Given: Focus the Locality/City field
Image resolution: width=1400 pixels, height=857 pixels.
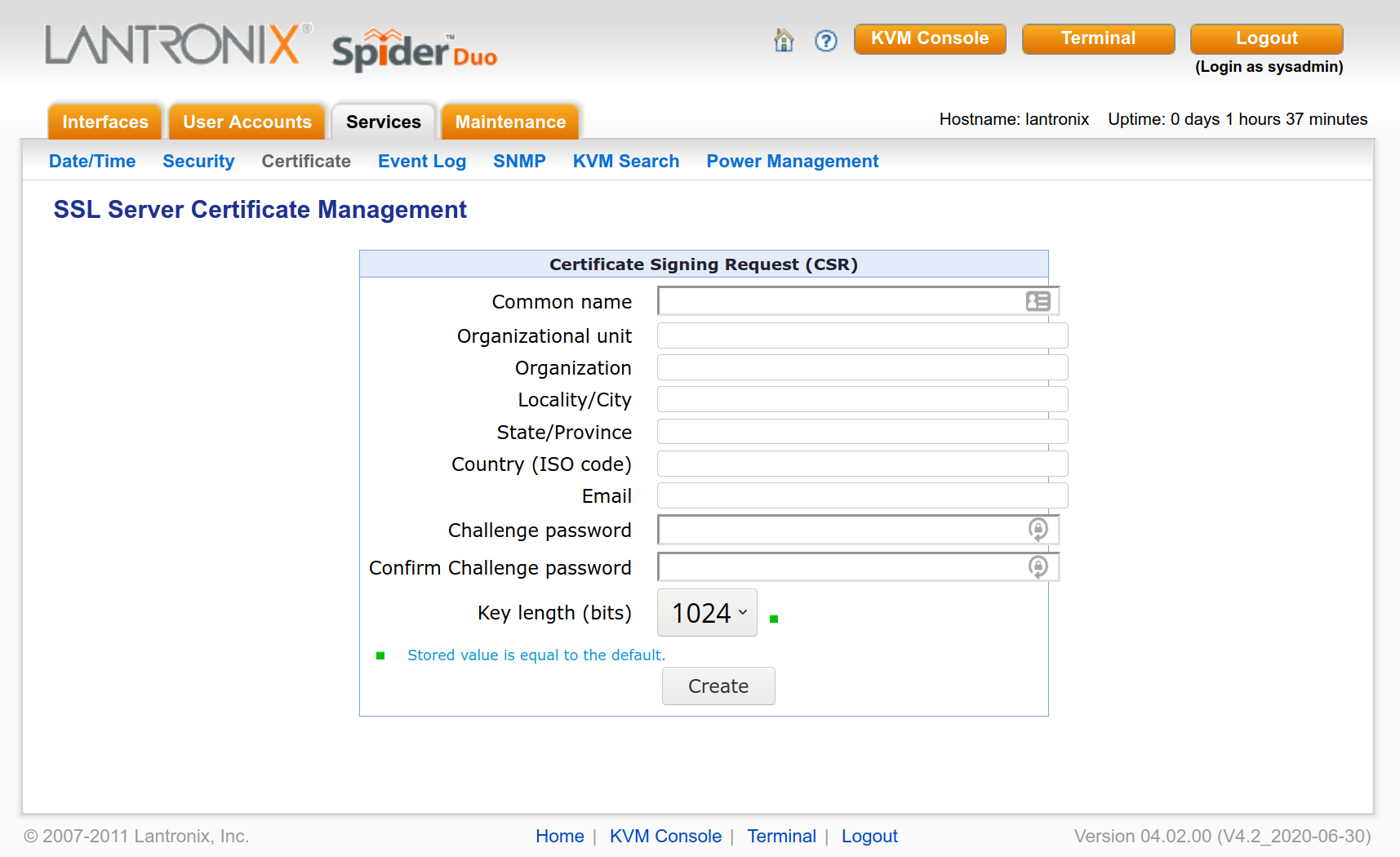Looking at the screenshot, I should tap(862, 399).
